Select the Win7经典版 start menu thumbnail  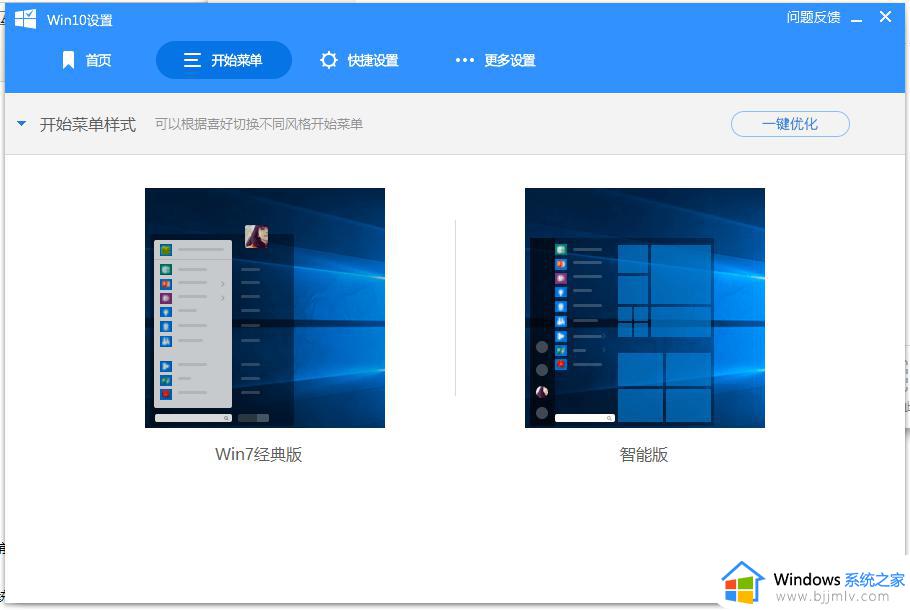tap(265, 308)
